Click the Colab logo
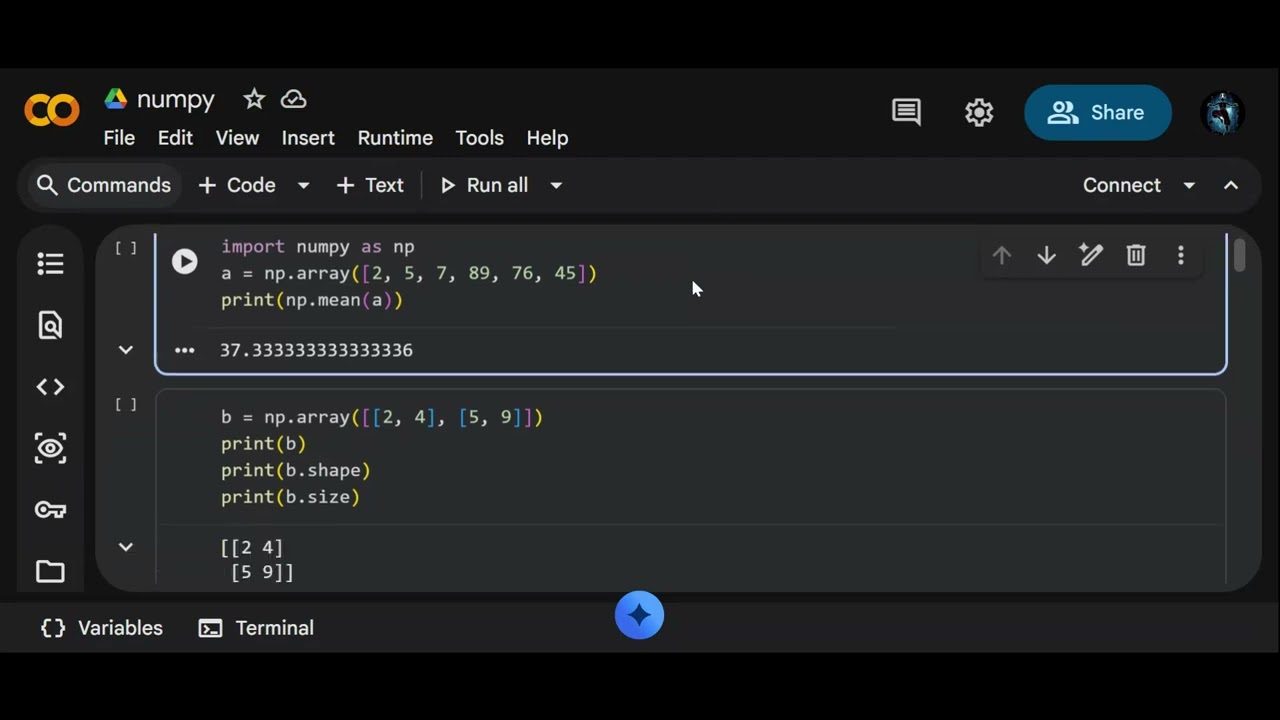1280x720 pixels. tap(52, 110)
